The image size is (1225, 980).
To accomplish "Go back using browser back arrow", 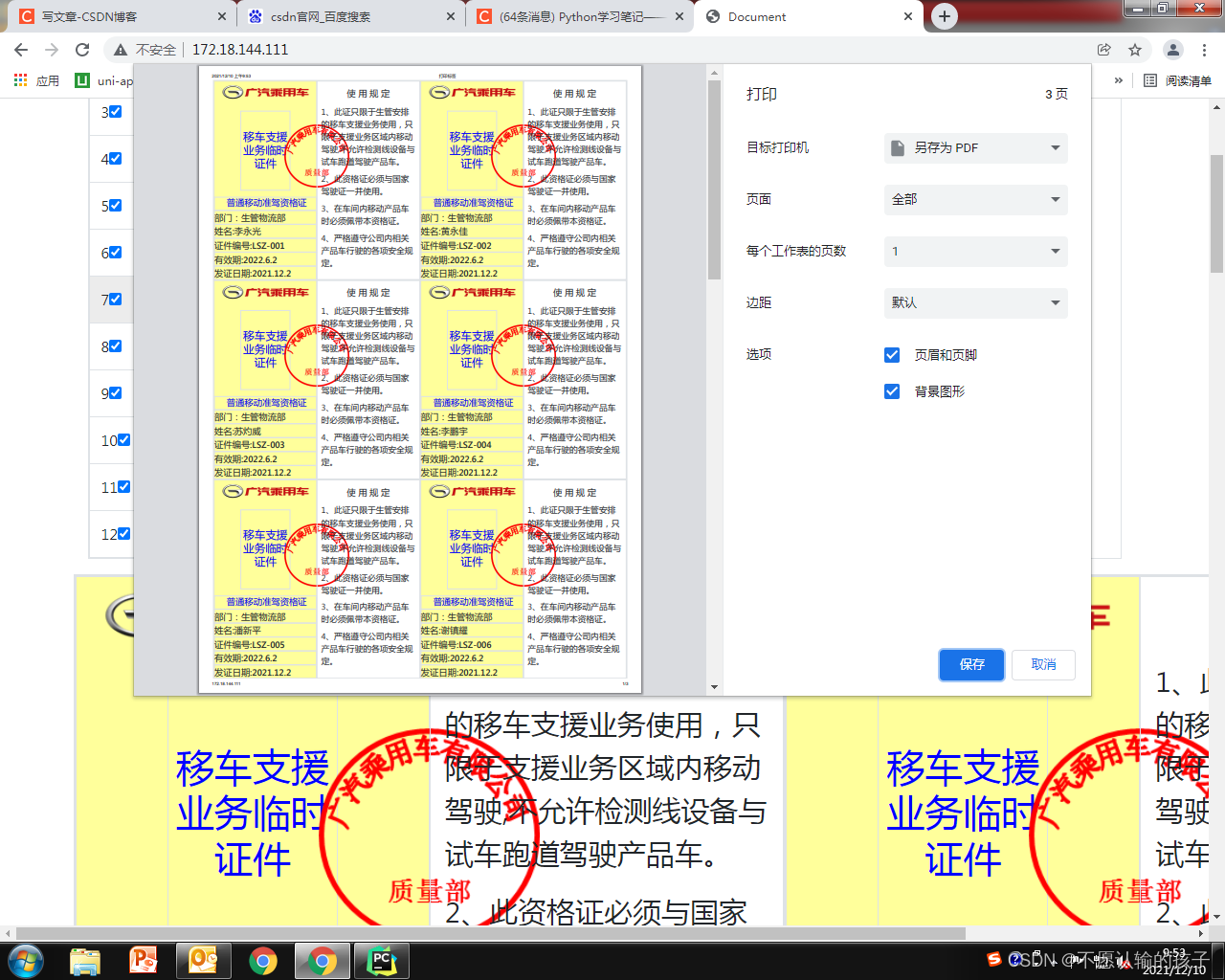I will [x=21, y=50].
